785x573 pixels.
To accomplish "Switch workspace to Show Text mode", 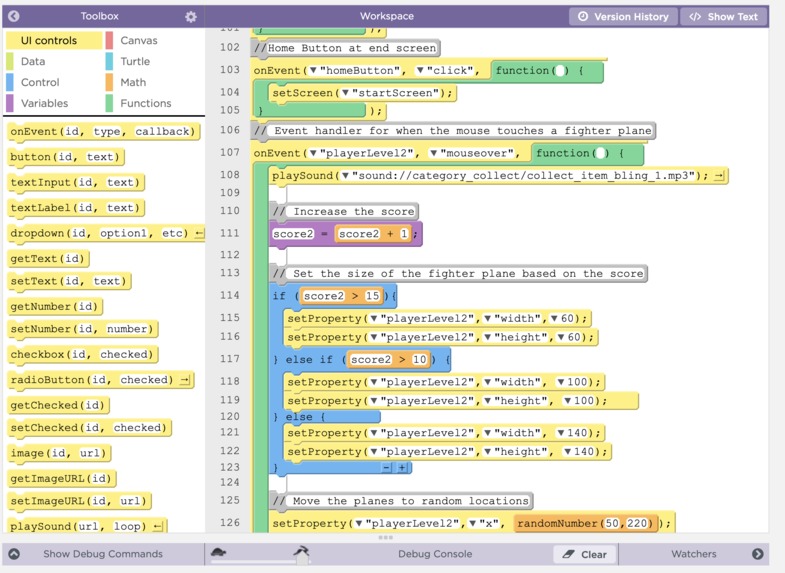I will [724, 17].
